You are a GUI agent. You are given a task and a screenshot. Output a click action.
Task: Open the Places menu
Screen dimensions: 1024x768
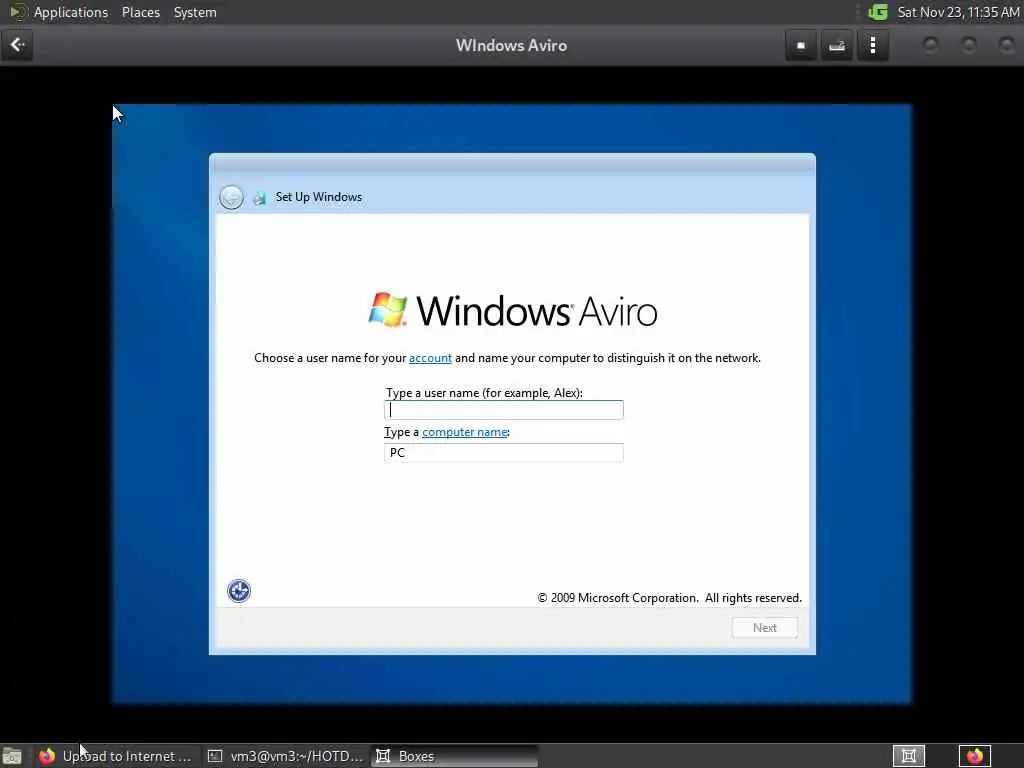[141, 12]
